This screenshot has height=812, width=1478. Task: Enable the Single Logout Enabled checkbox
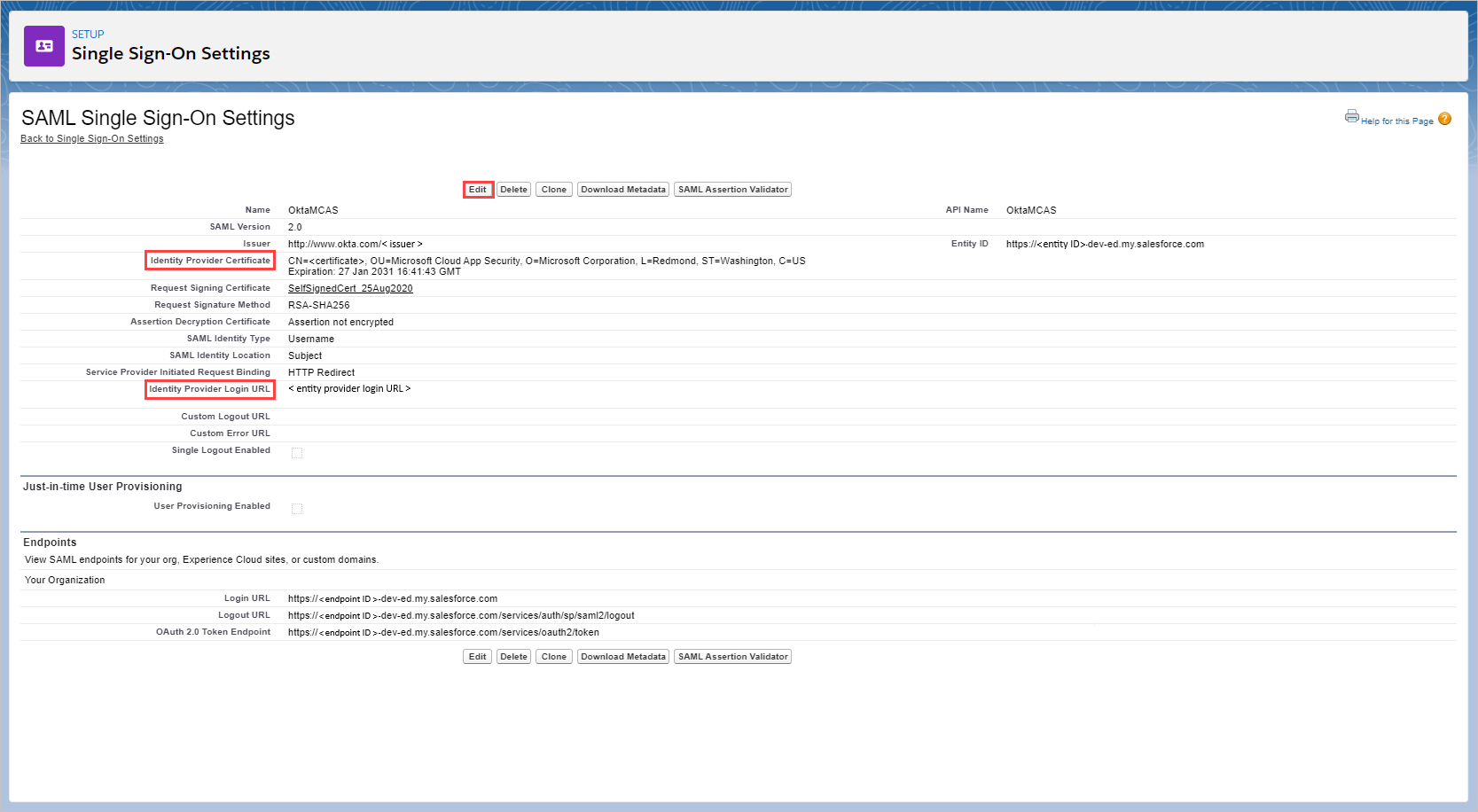tap(297, 452)
